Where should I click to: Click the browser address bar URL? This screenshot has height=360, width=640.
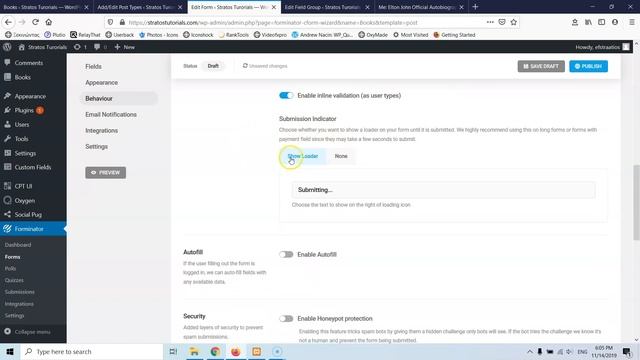(273, 22)
